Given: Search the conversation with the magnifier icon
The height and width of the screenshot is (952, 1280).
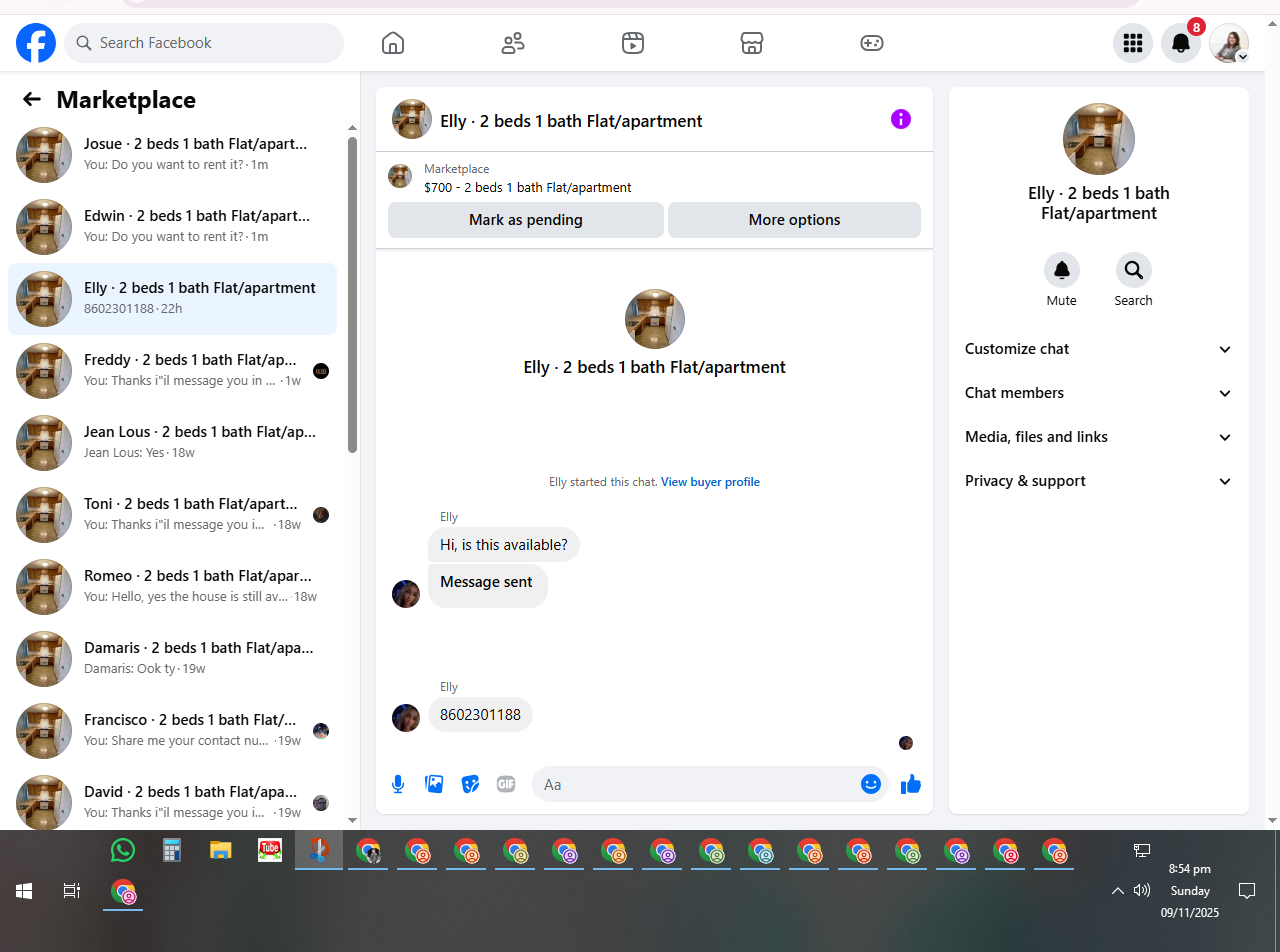Looking at the screenshot, I should click(1134, 270).
